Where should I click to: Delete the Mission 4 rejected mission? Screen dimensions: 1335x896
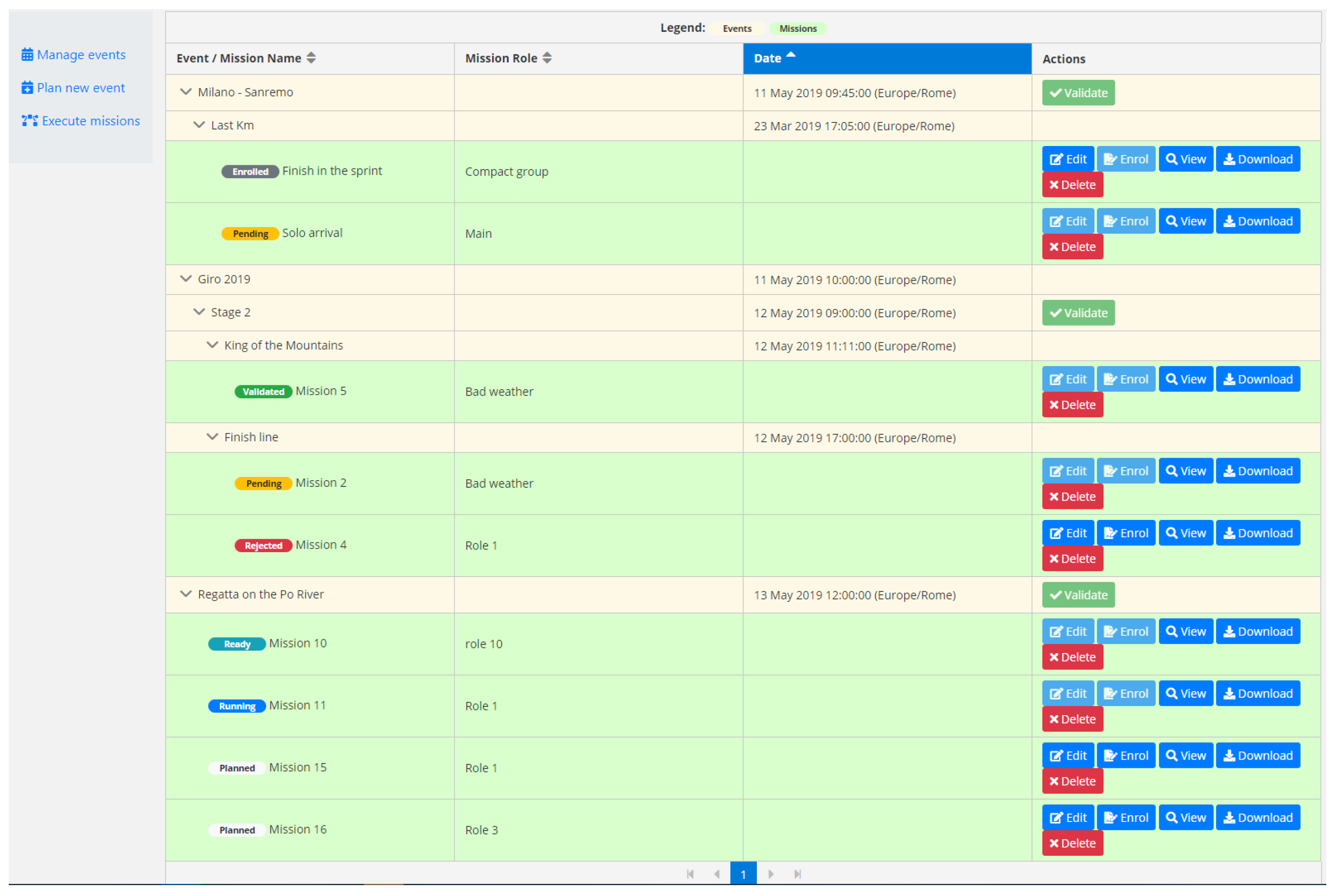1072,559
